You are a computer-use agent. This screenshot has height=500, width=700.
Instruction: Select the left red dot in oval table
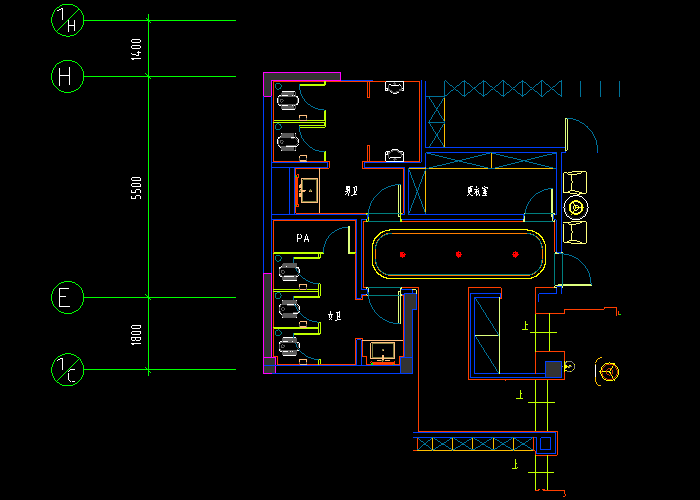click(x=402, y=254)
